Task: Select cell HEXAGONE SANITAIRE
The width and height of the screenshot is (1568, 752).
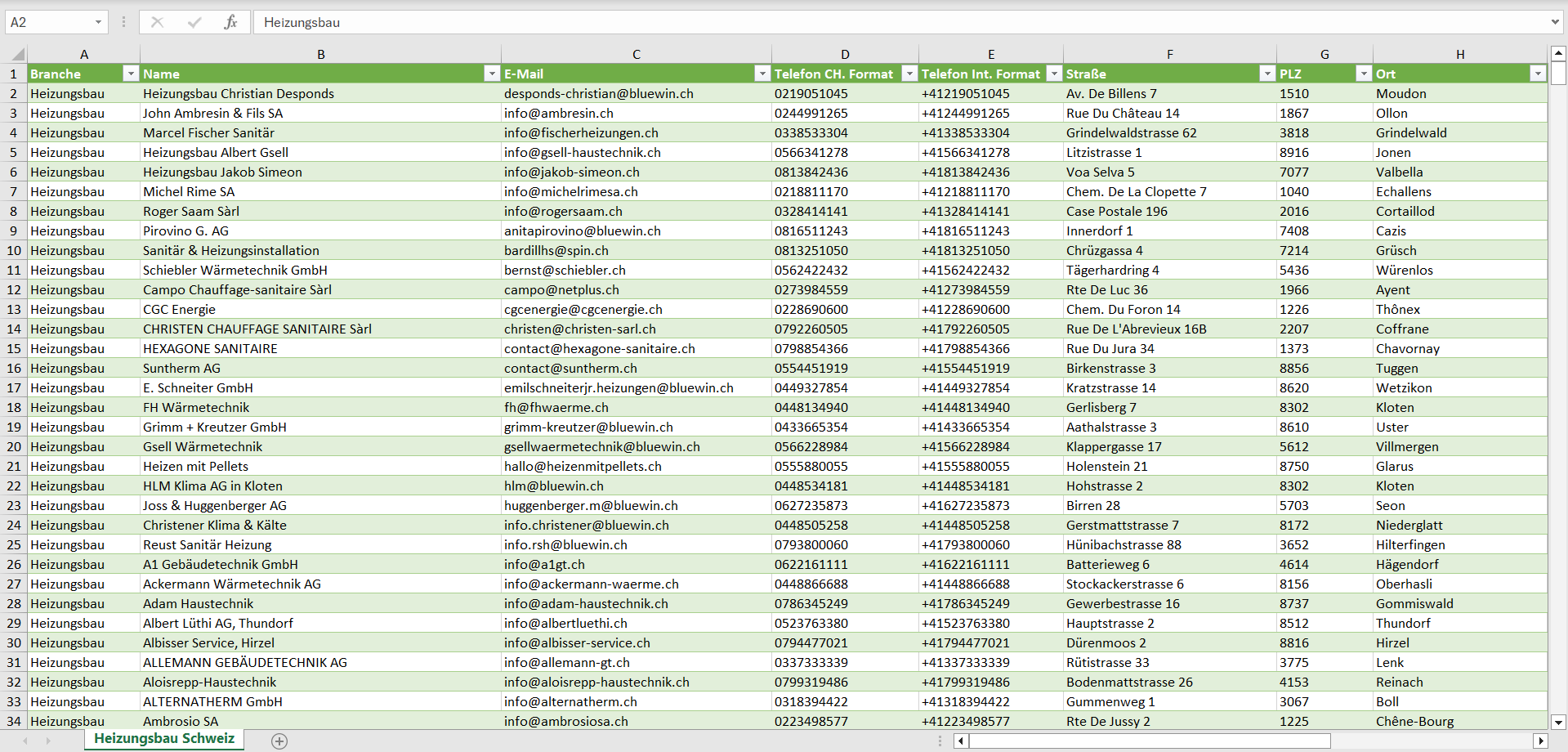Action: (321, 348)
